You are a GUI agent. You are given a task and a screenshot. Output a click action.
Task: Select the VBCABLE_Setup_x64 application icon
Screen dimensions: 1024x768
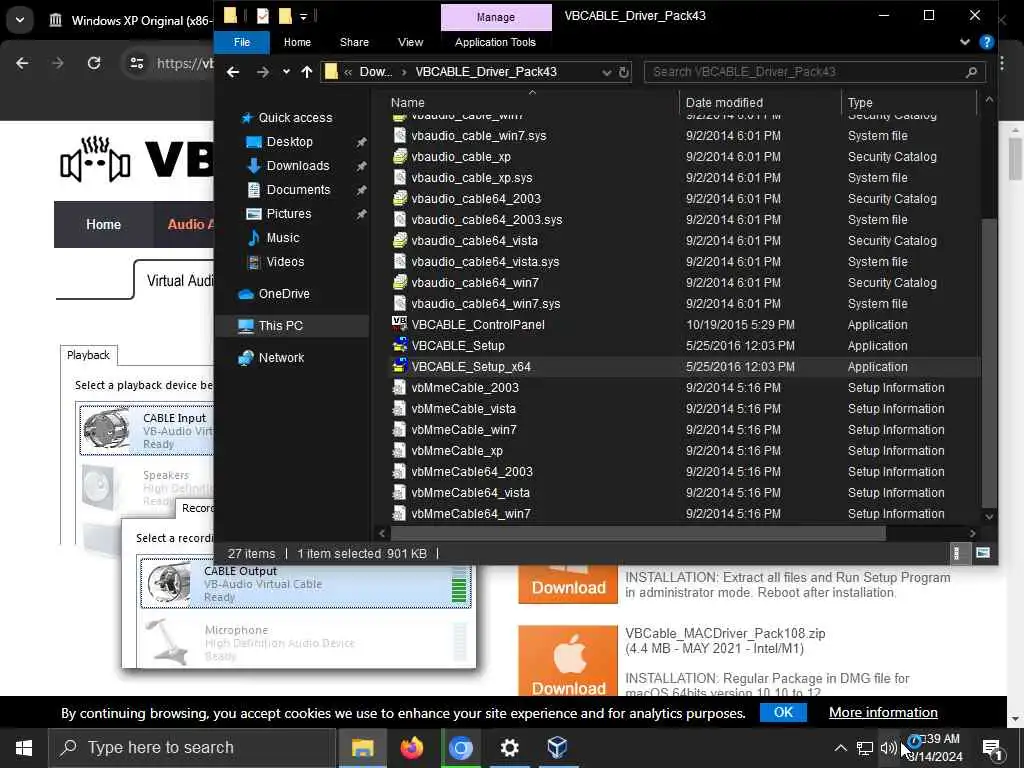(399, 366)
